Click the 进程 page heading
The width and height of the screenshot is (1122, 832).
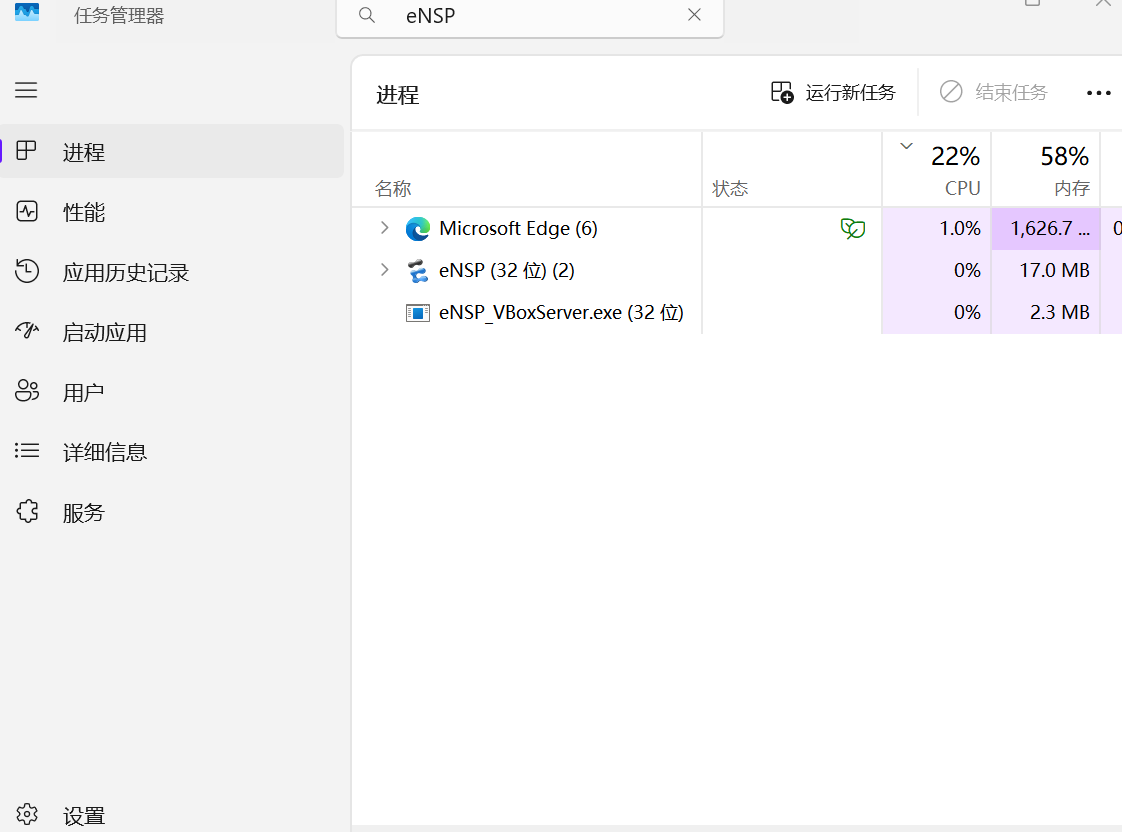(x=397, y=94)
